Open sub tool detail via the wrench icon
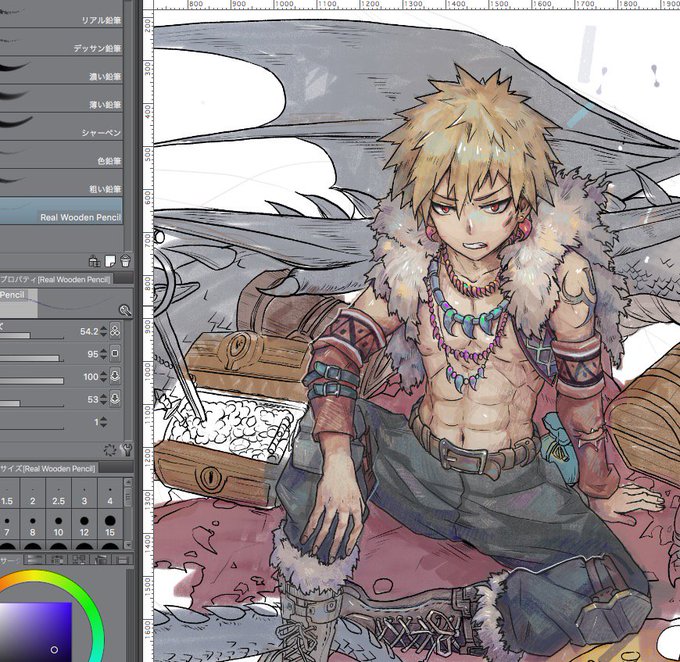 (x=126, y=449)
